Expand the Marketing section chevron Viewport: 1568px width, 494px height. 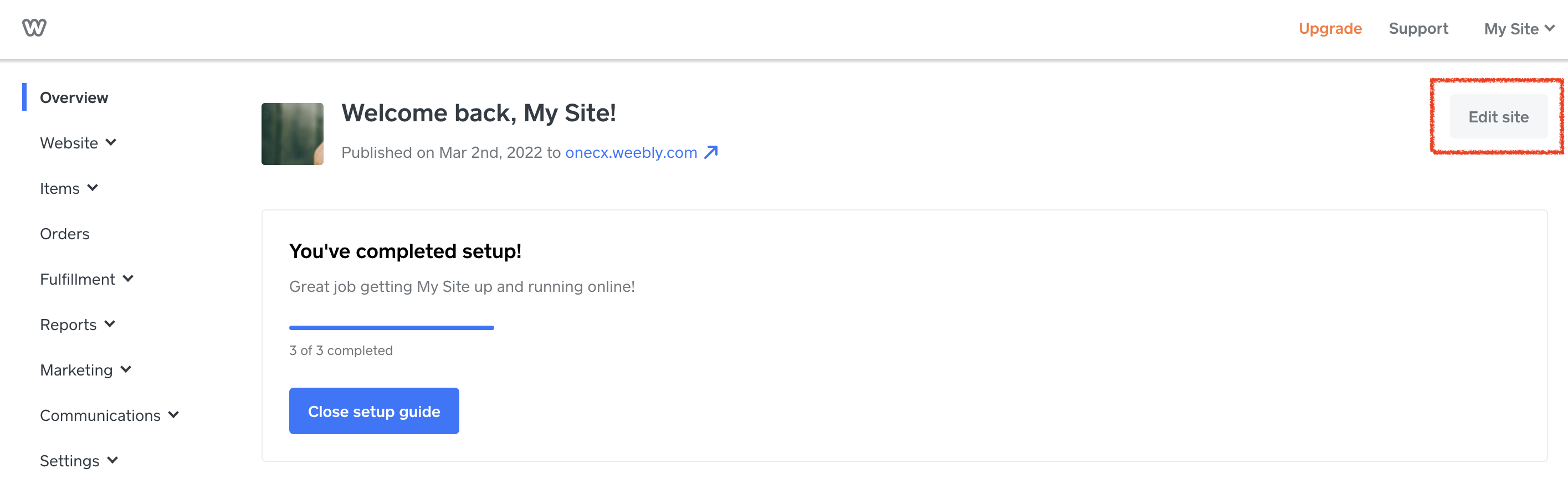(126, 369)
